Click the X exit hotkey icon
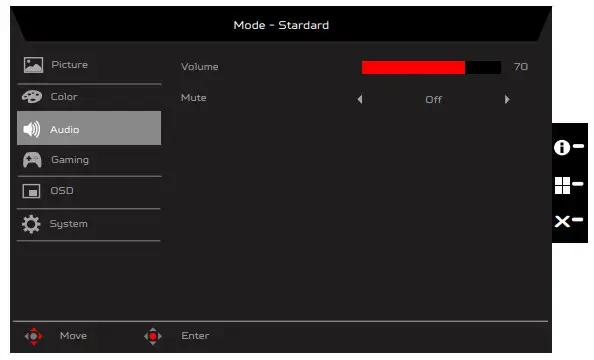The width and height of the screenshot is (594, 360). coord(562,221)
